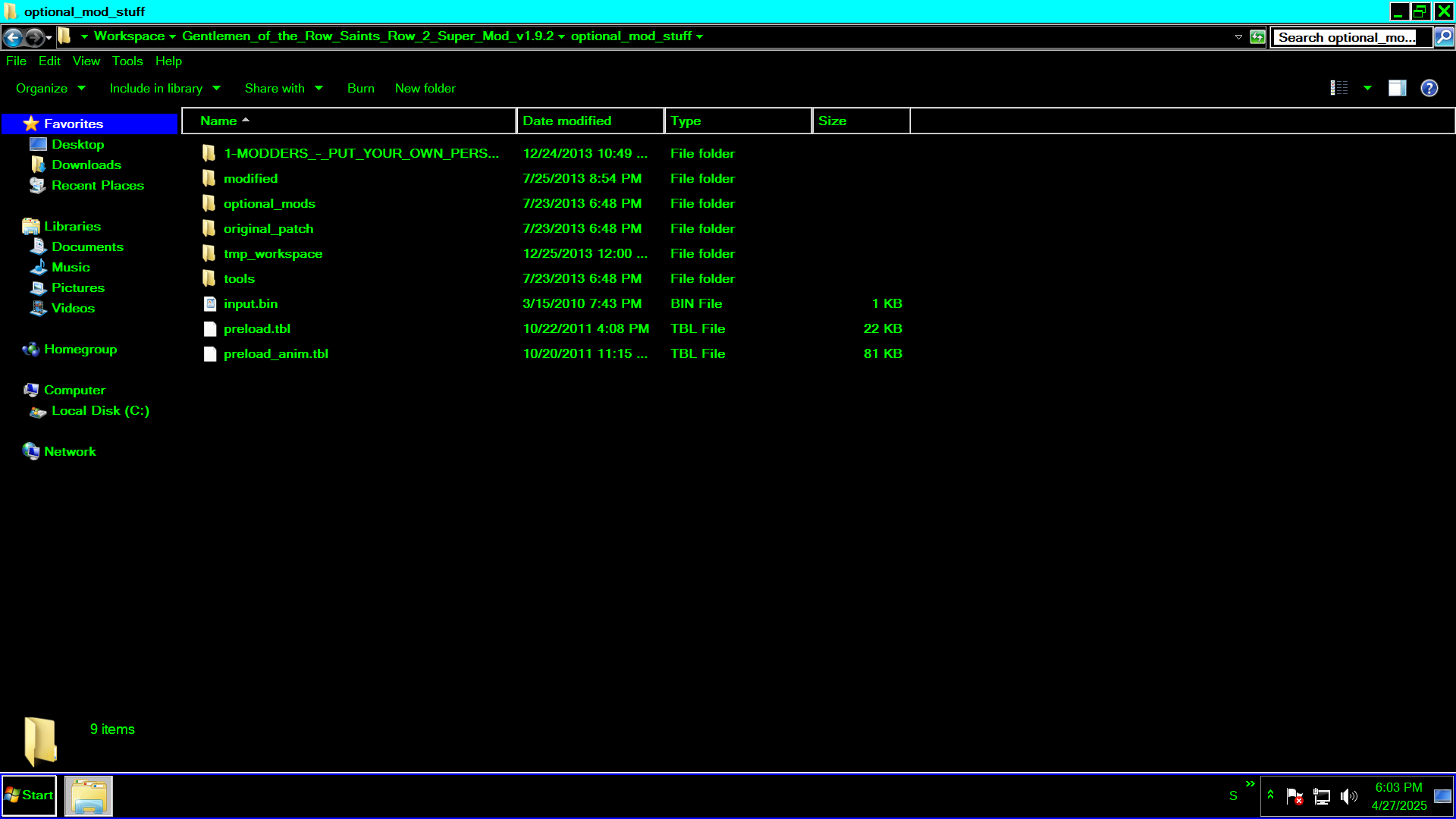The height and width of the screenshot is (819, 1456).
Task: Sort by the Type column header
Action: click(738, 121)
